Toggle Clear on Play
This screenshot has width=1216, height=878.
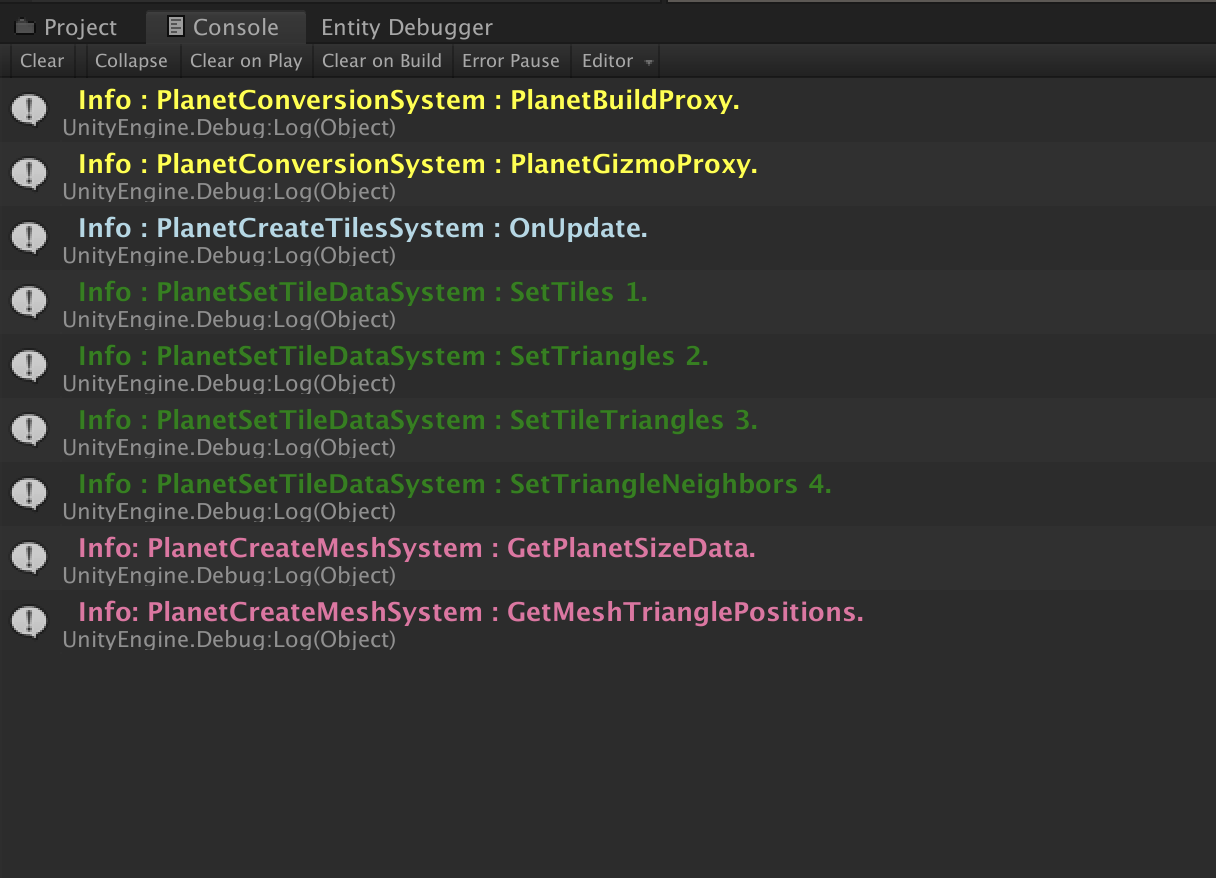pos(246,61)
